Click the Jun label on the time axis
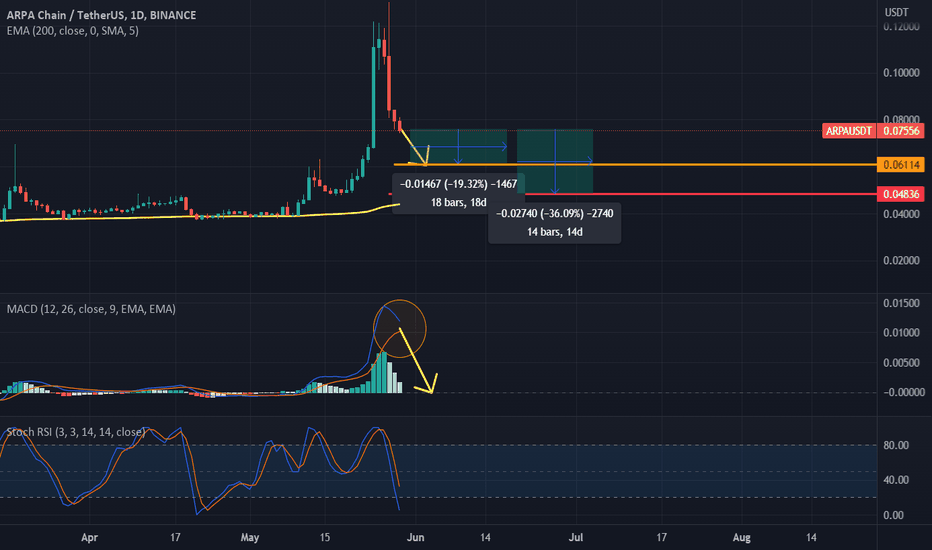 [x=415, y=538]
